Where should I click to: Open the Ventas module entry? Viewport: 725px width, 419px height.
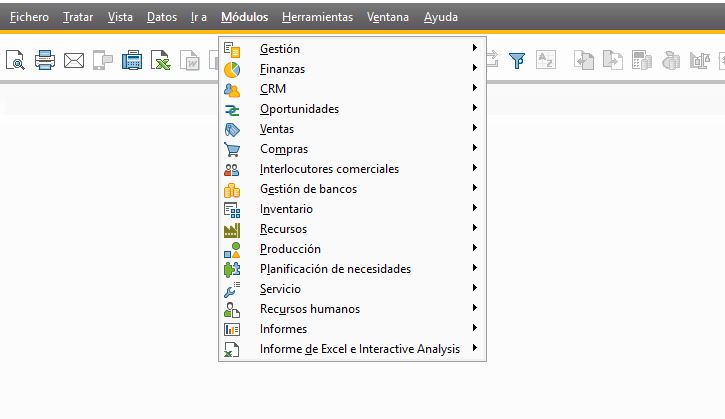(x=276, y=129)
